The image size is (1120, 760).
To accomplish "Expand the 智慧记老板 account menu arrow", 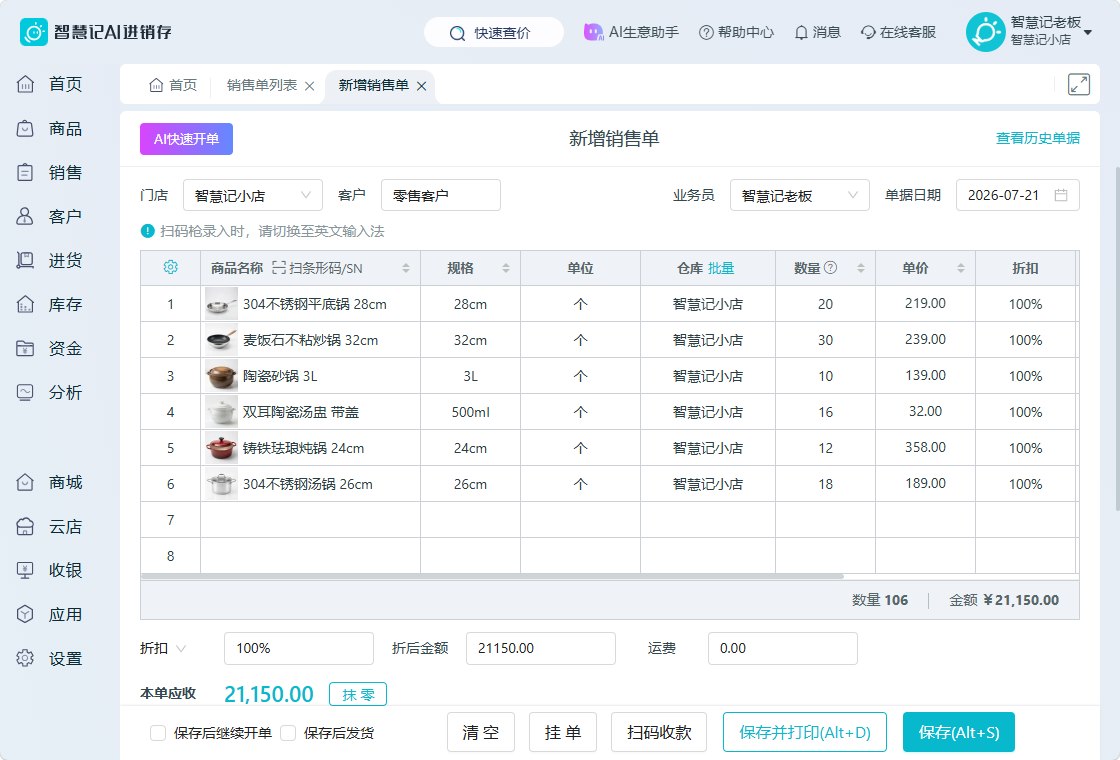I will (x=1088, y=32).
